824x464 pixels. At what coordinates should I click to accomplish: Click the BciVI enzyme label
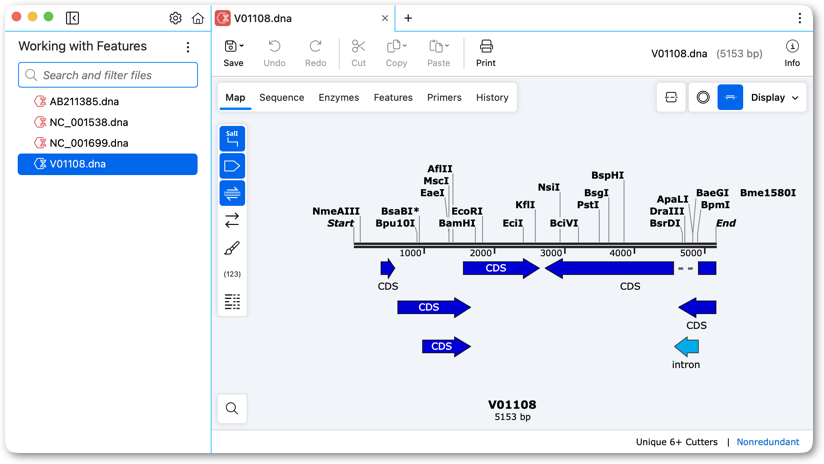coord(564,223)
